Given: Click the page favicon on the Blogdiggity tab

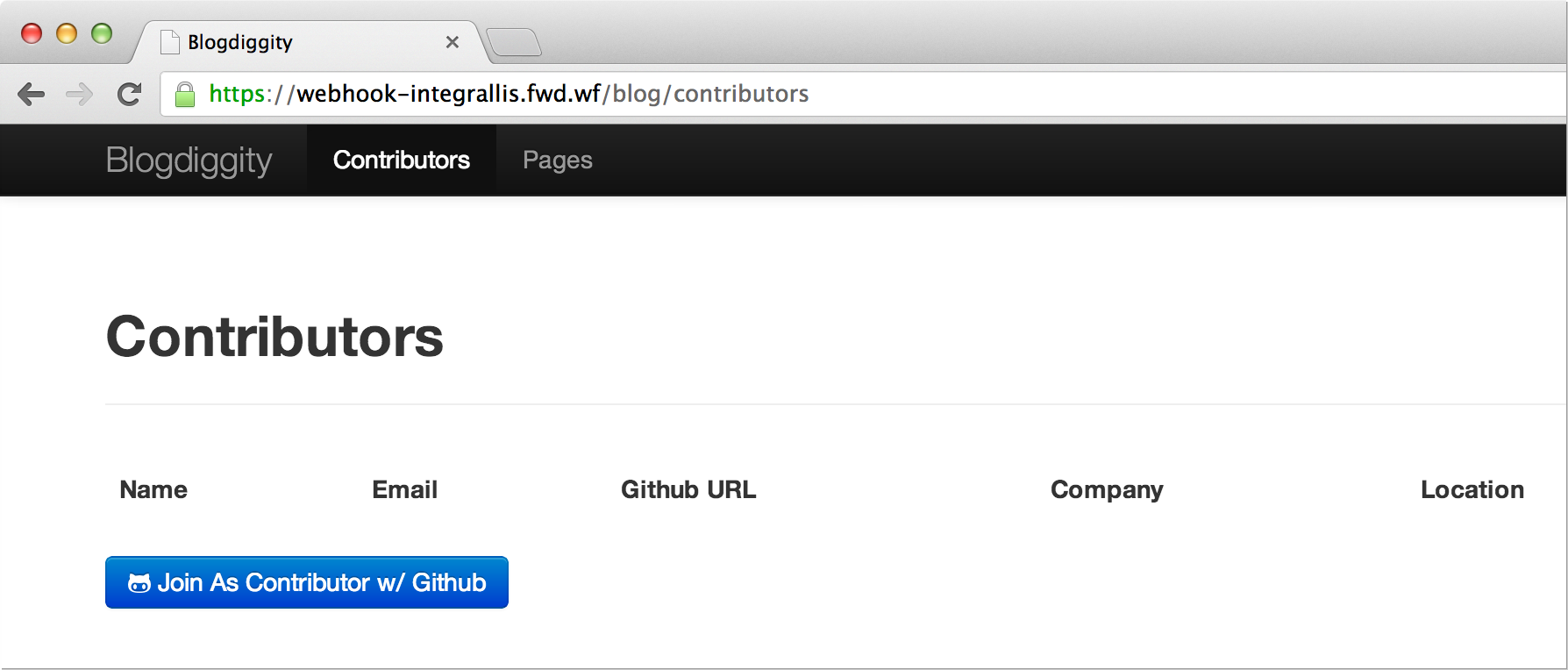Looking at the screenshot, I should click(169, 40).
